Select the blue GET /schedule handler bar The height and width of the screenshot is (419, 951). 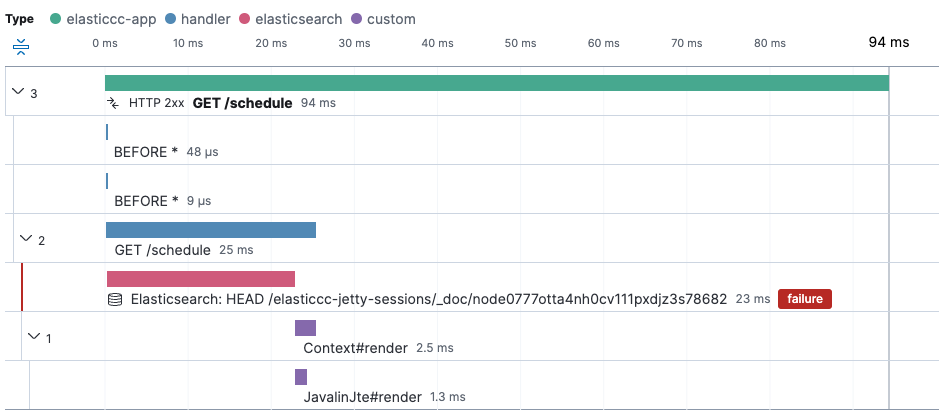(210, 230)
